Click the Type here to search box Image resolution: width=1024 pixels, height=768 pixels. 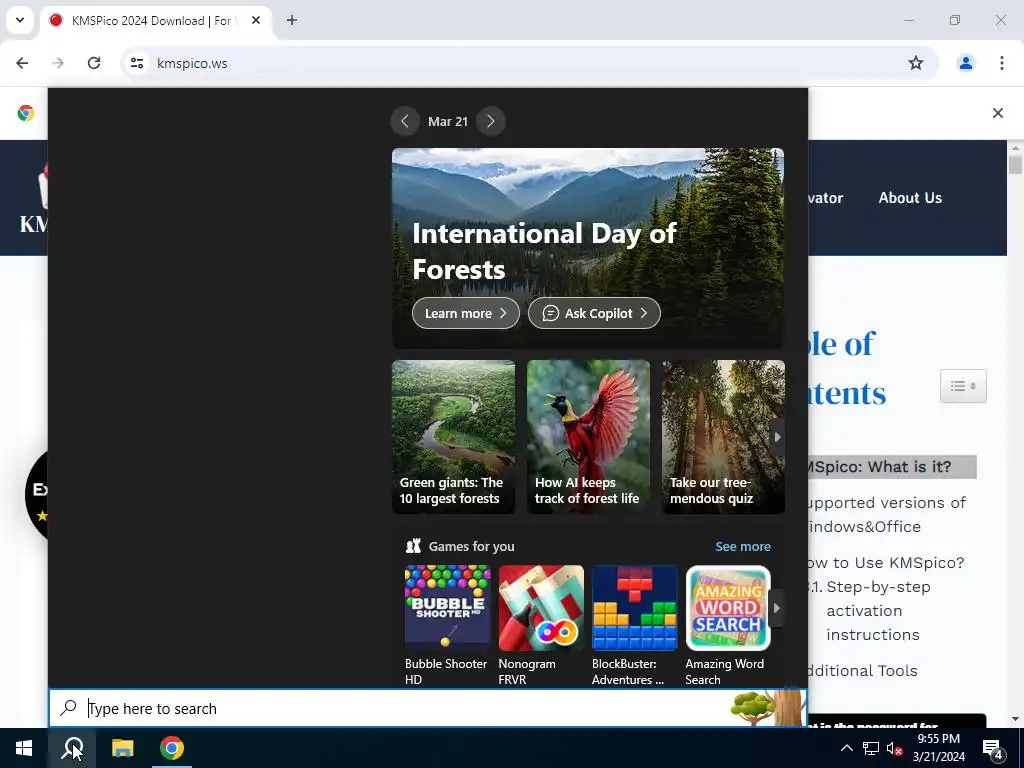[x=428, y=708]
